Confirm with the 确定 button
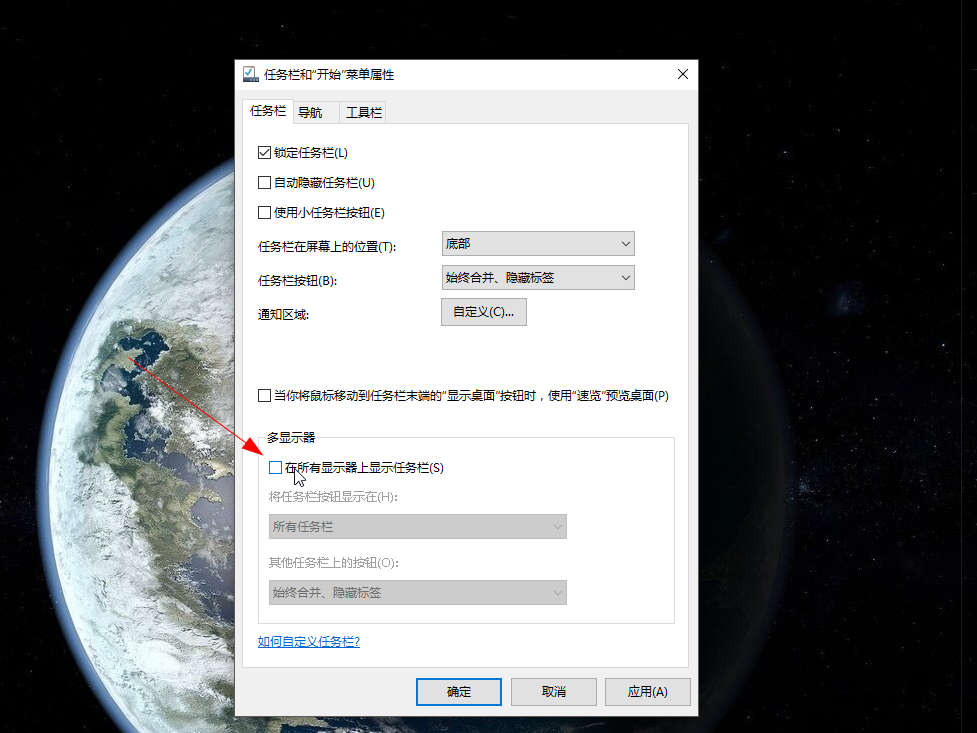Screen dimensions: 977x733 pyautogui.click(x=459, y=692)
